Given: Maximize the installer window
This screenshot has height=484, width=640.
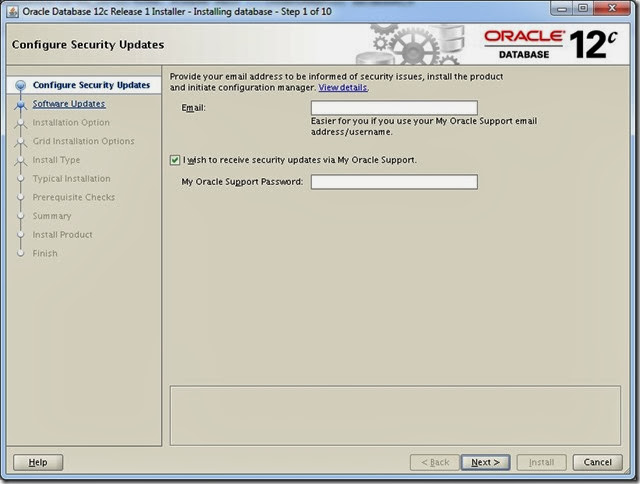Looking at the screenshot, I should pos(583,9).
